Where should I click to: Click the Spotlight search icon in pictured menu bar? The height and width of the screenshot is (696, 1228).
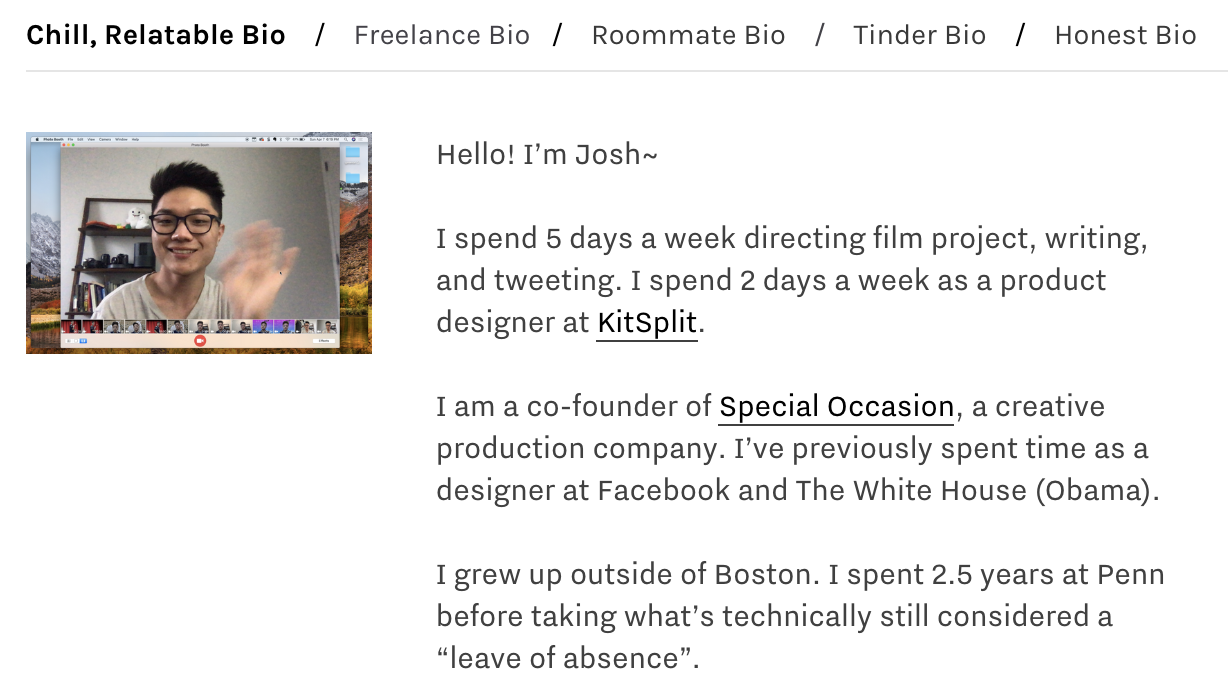[x=346, y=139]
